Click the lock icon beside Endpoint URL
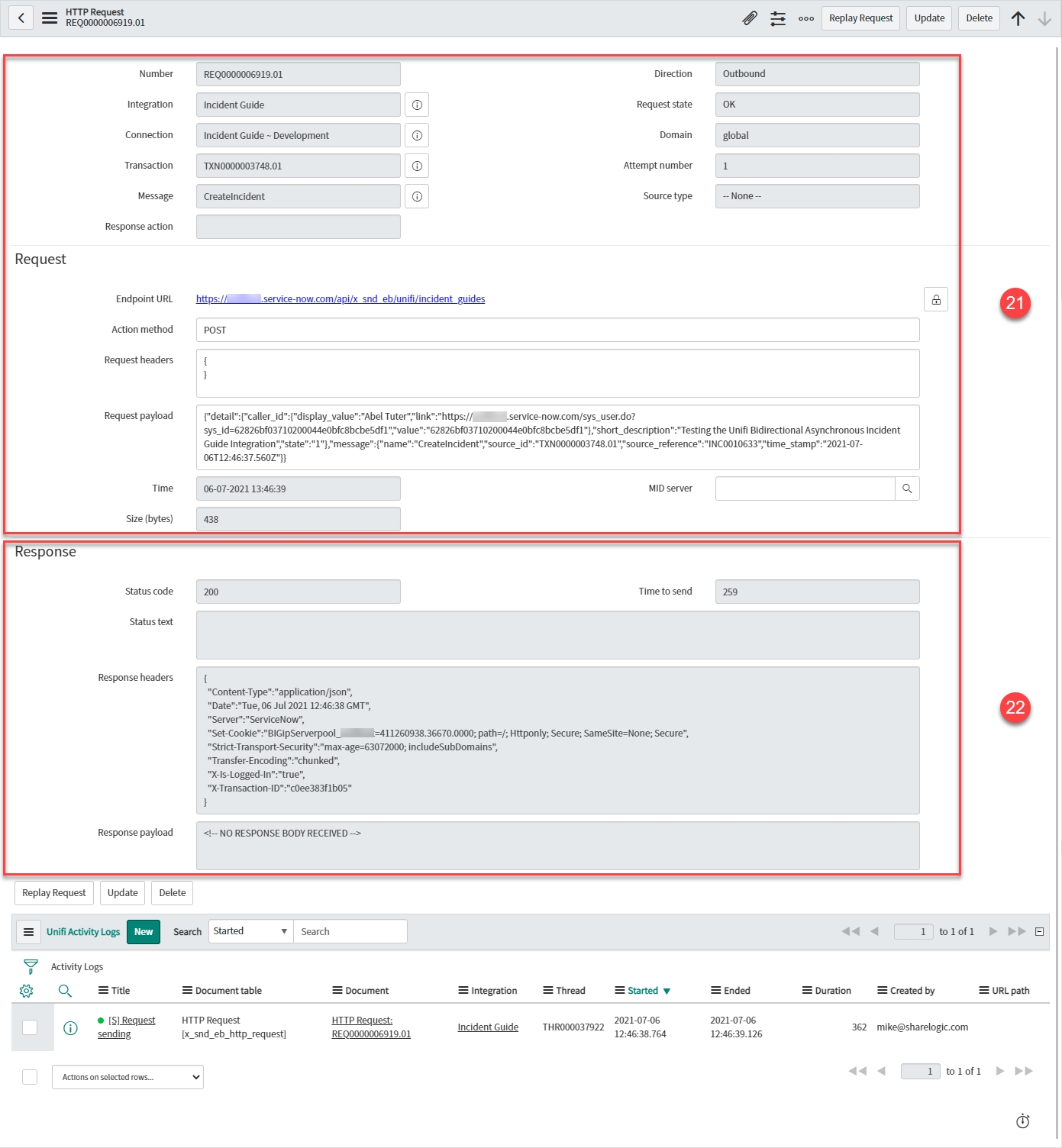The width and height of the screenshot is (1062, 1148). pyautogui.click(x=935, y=299)
